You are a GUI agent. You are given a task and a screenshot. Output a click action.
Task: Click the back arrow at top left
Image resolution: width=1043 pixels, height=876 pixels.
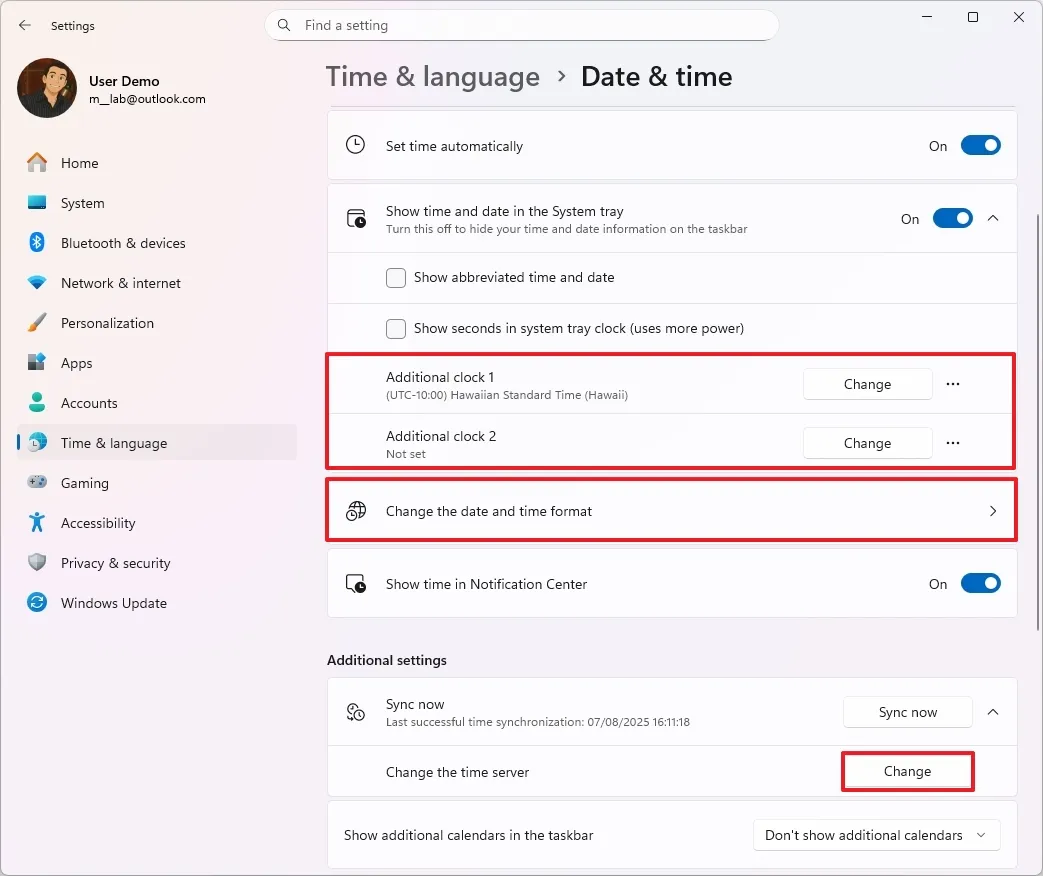(x=24, y=25)
